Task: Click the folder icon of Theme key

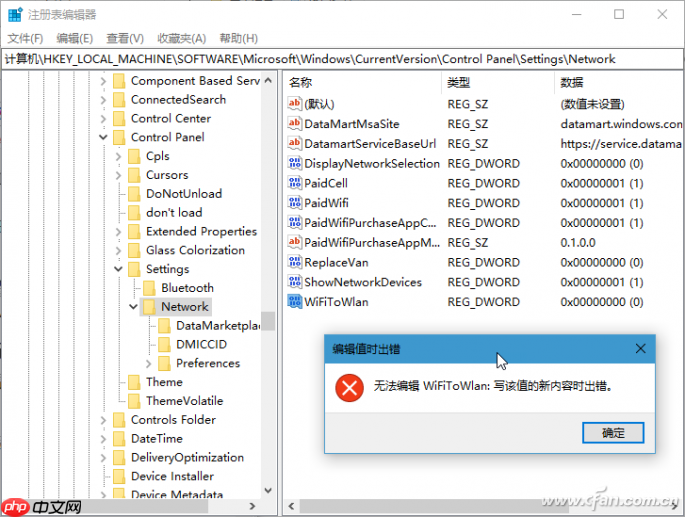Action: click(134, 382)
